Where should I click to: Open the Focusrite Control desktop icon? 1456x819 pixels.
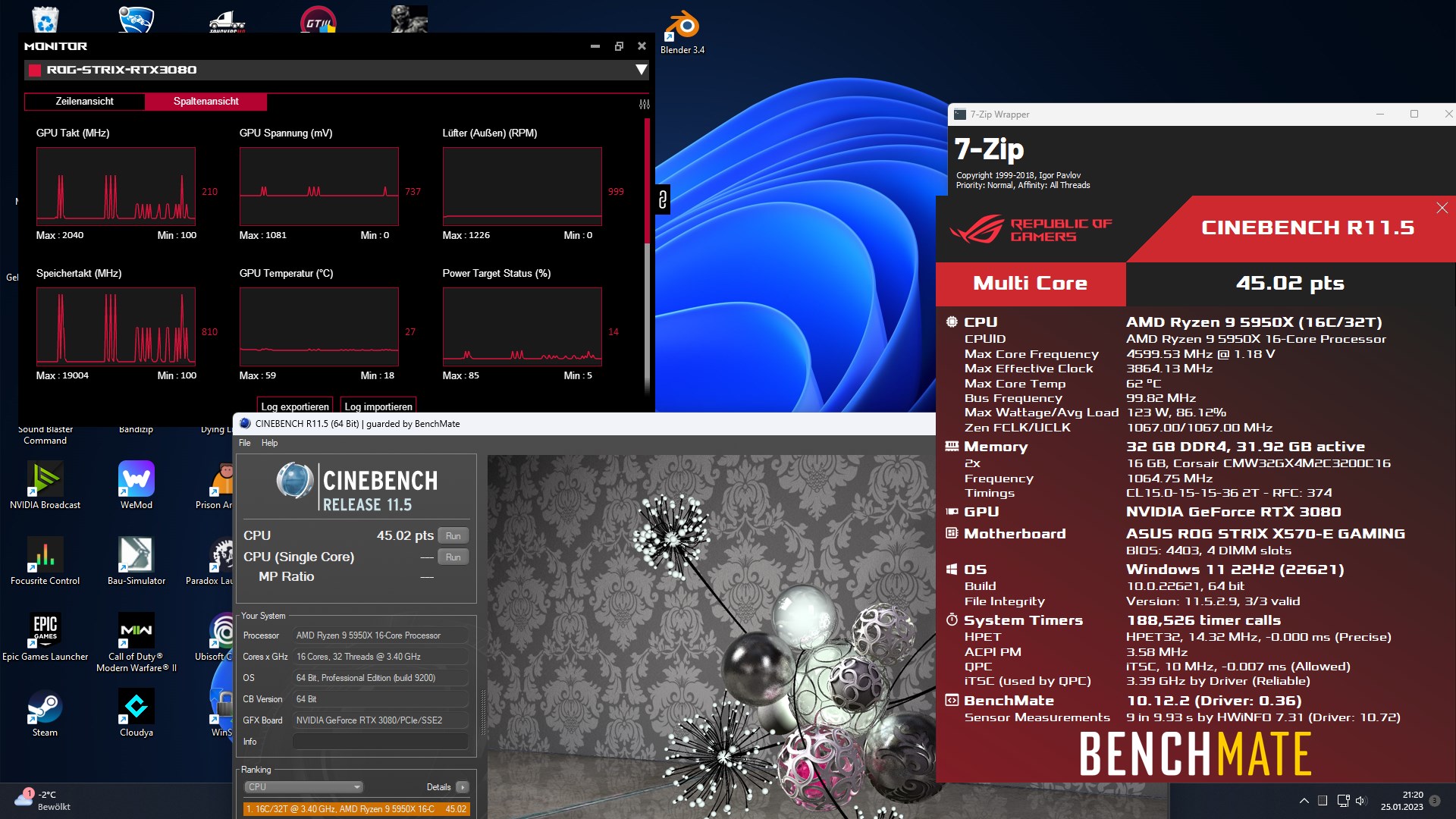pos(45,561)
